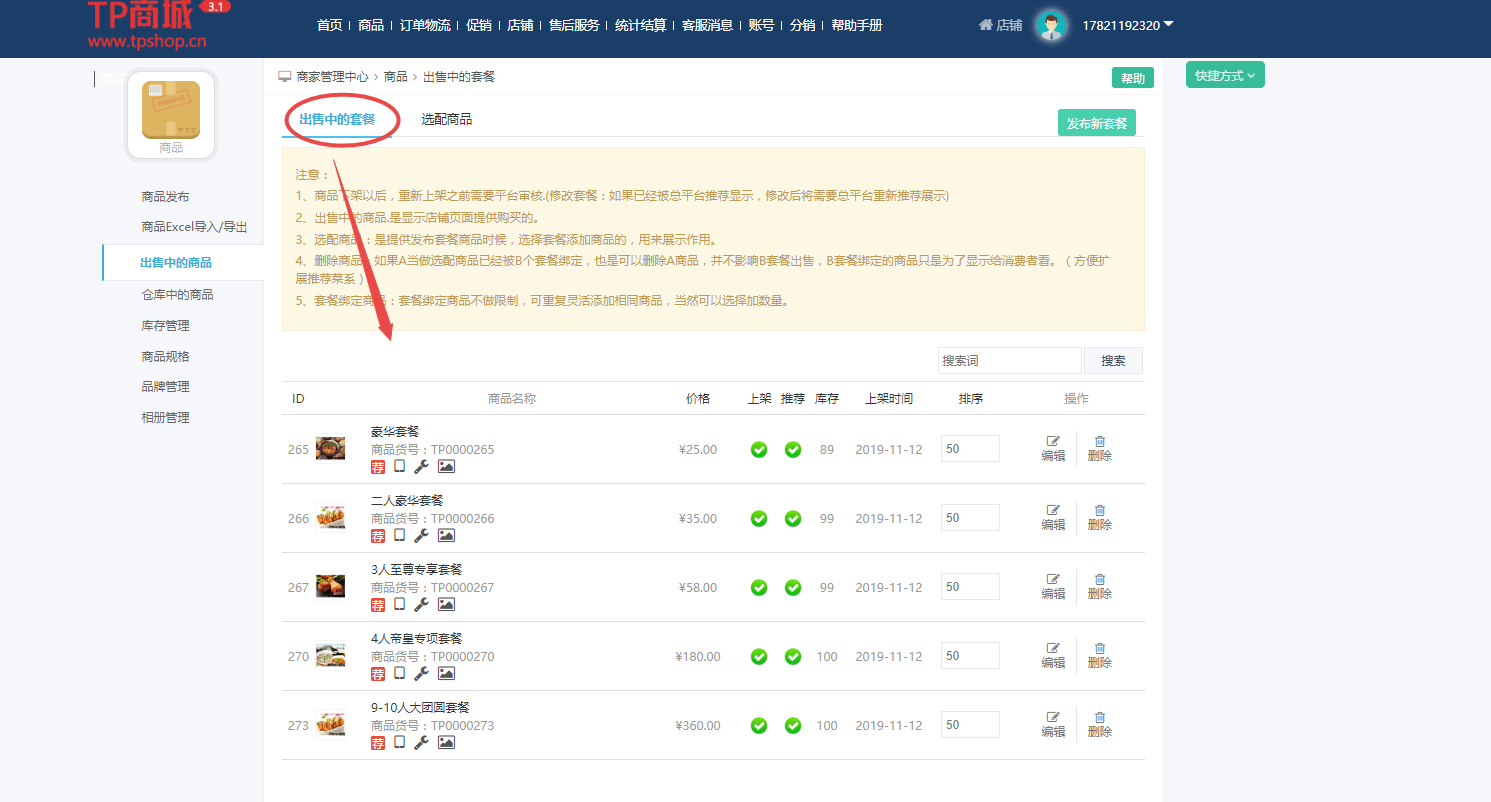
Task: Click the edit icon for 豪华套餐
Action: 1053,441
